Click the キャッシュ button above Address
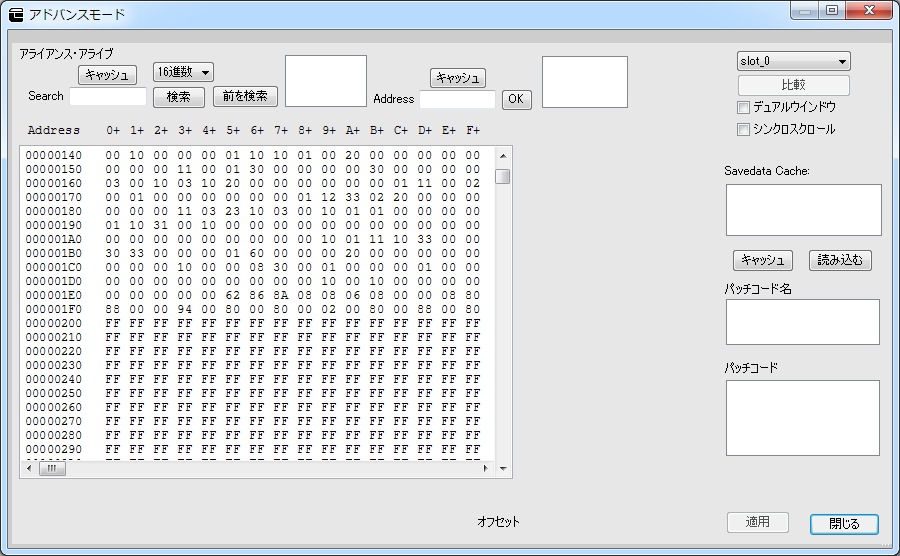 [457, 77]
